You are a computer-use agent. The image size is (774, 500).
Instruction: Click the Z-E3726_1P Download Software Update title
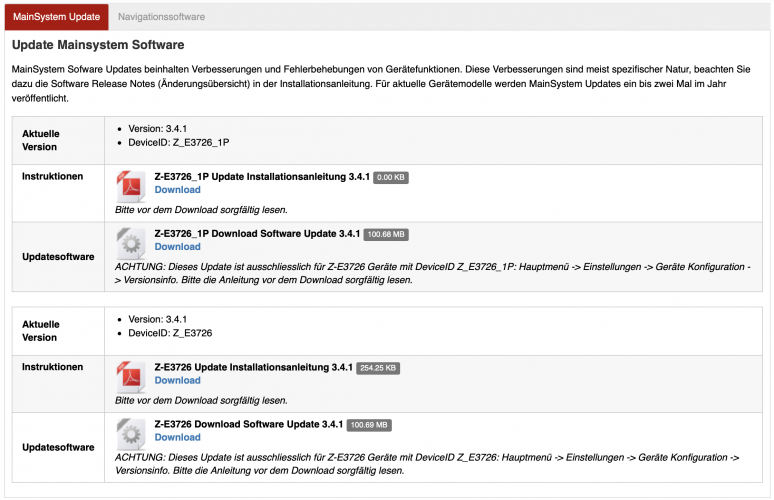click(257, 234)
